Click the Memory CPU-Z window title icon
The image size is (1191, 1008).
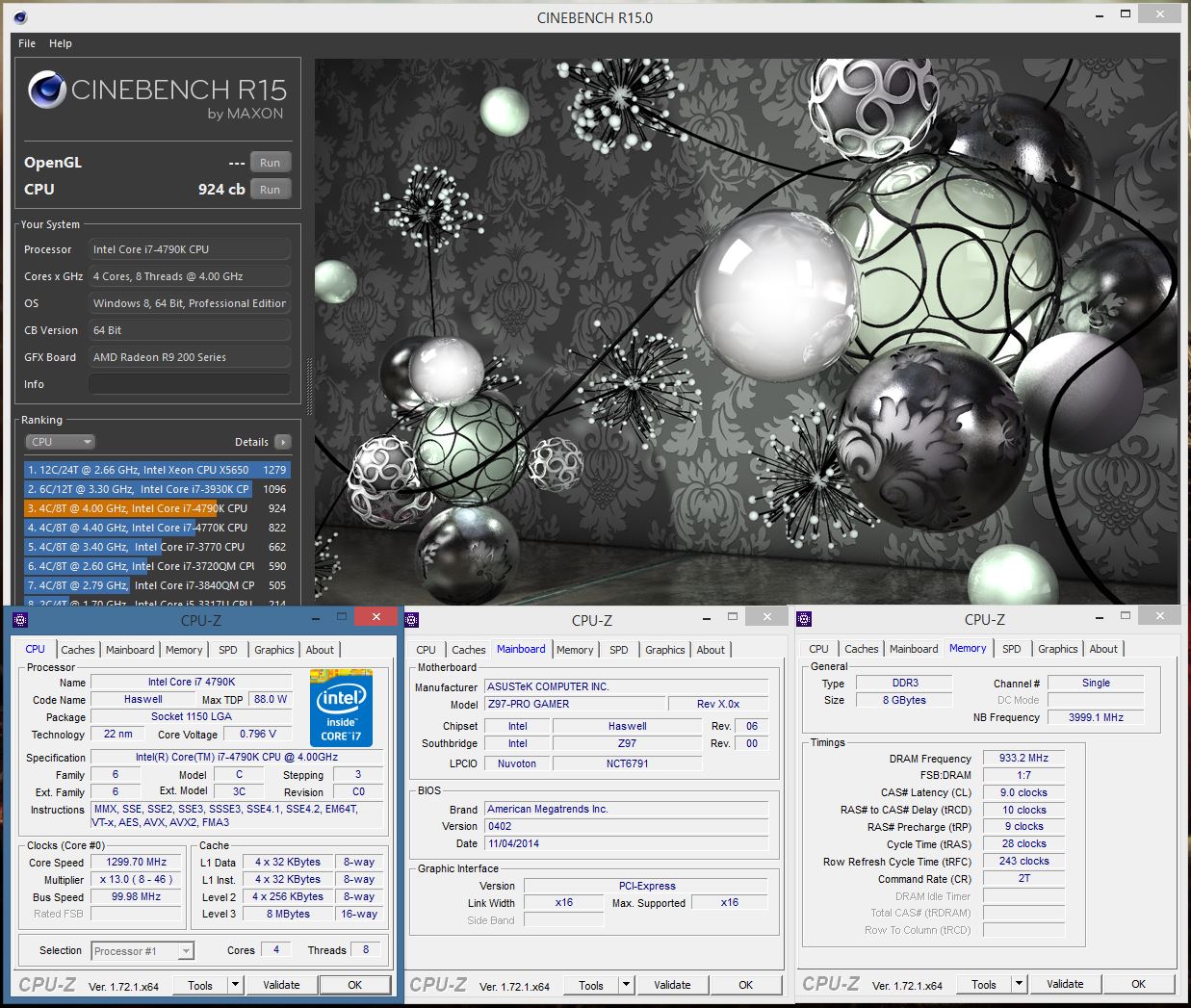804,619
